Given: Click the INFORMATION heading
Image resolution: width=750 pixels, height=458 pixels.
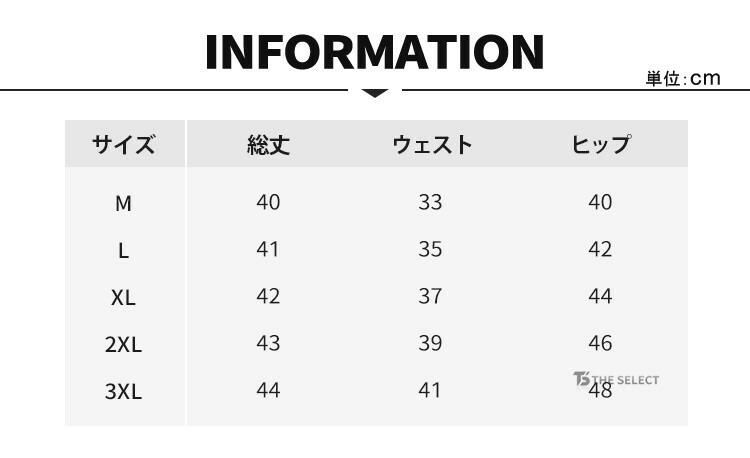Looking at the screenshot, I should click(x=374, y=52).
